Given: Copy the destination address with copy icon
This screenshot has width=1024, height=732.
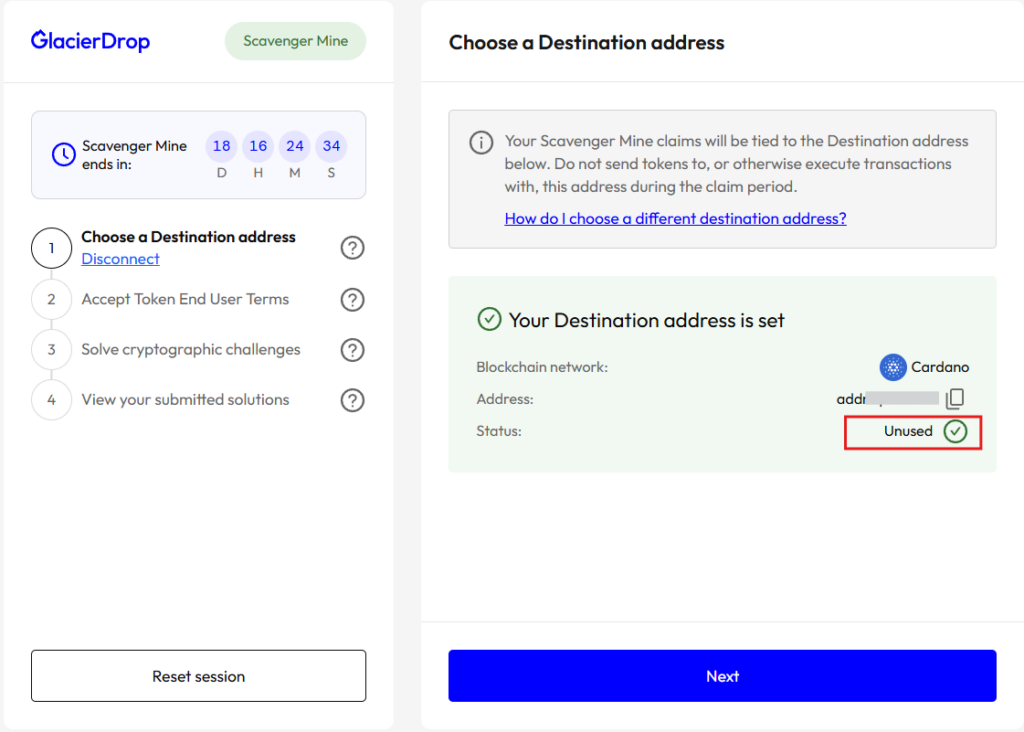Looking at the screenshot, I should click(x=955, y=398).
